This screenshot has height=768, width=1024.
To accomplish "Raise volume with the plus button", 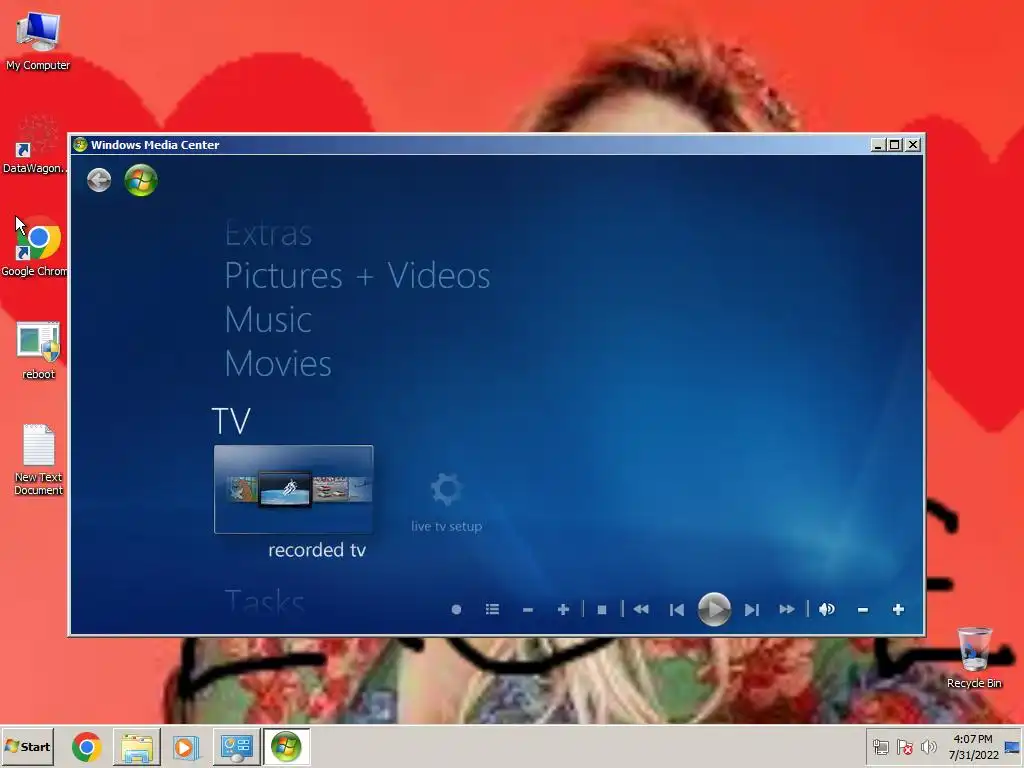I will click(899, 609).
